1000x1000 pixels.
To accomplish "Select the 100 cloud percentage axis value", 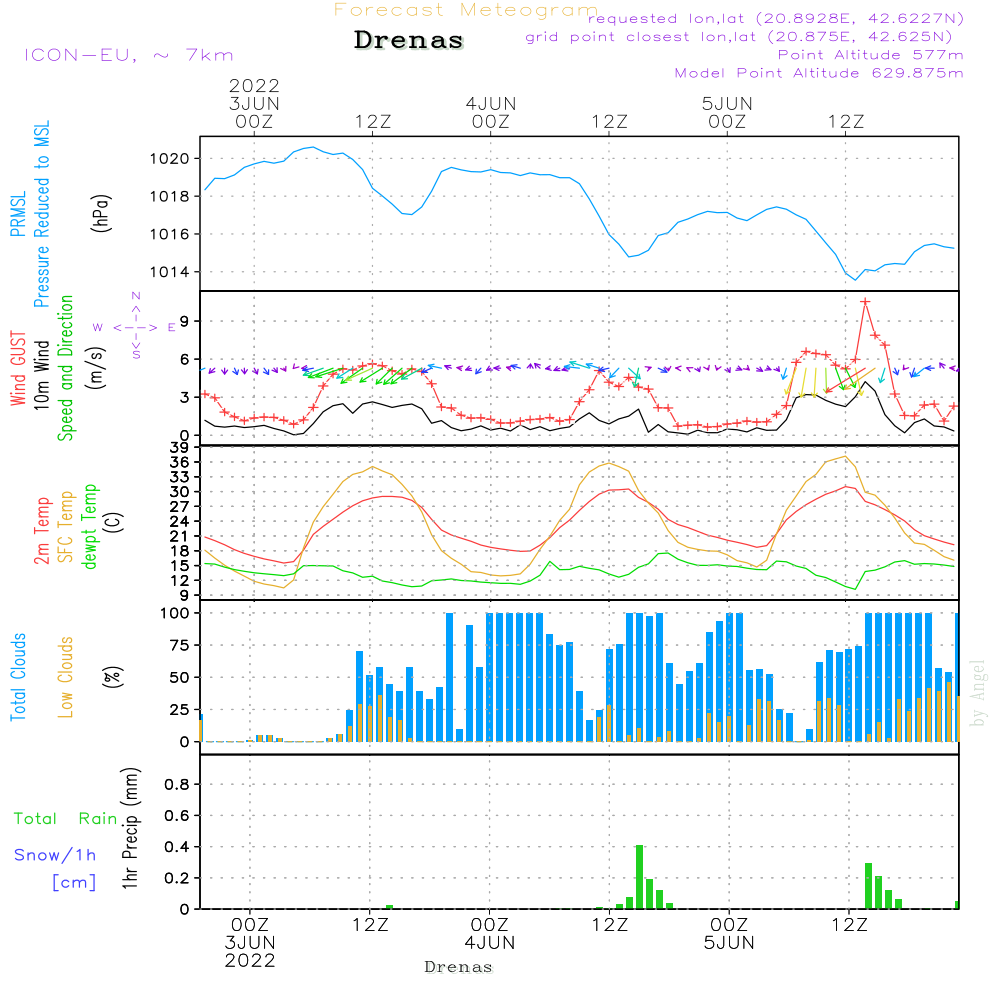I will tap(175, 613).
